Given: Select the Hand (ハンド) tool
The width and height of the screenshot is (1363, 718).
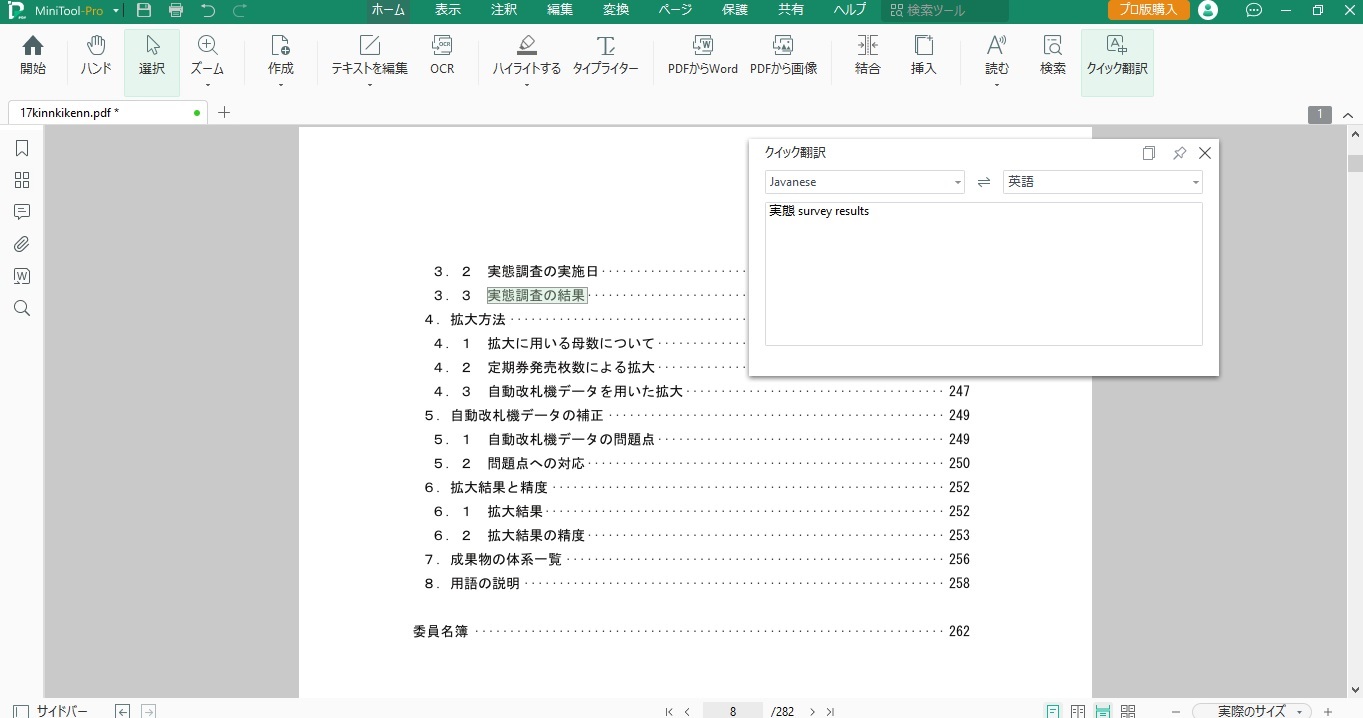Looking at the screenshot, I should click(96, 55).
